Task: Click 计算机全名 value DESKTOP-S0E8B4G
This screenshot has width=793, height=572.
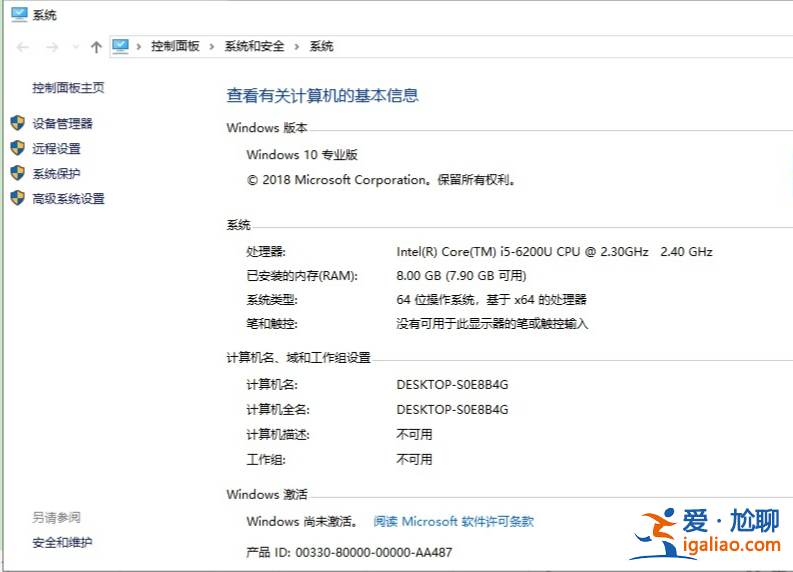Action: (x=452, y=410)
